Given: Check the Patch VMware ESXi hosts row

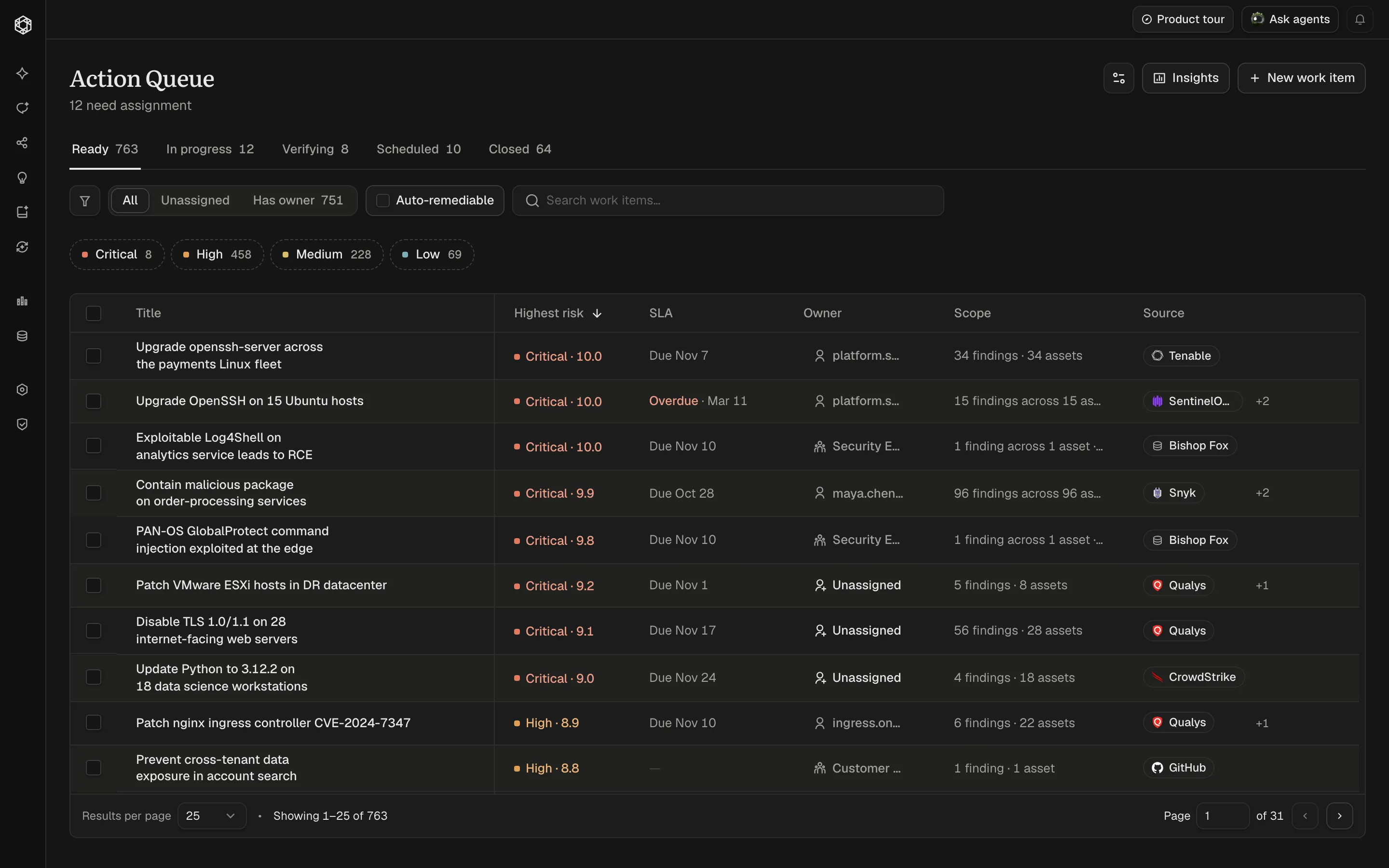Looking at the screenshot, I should (x=94, y=585).
